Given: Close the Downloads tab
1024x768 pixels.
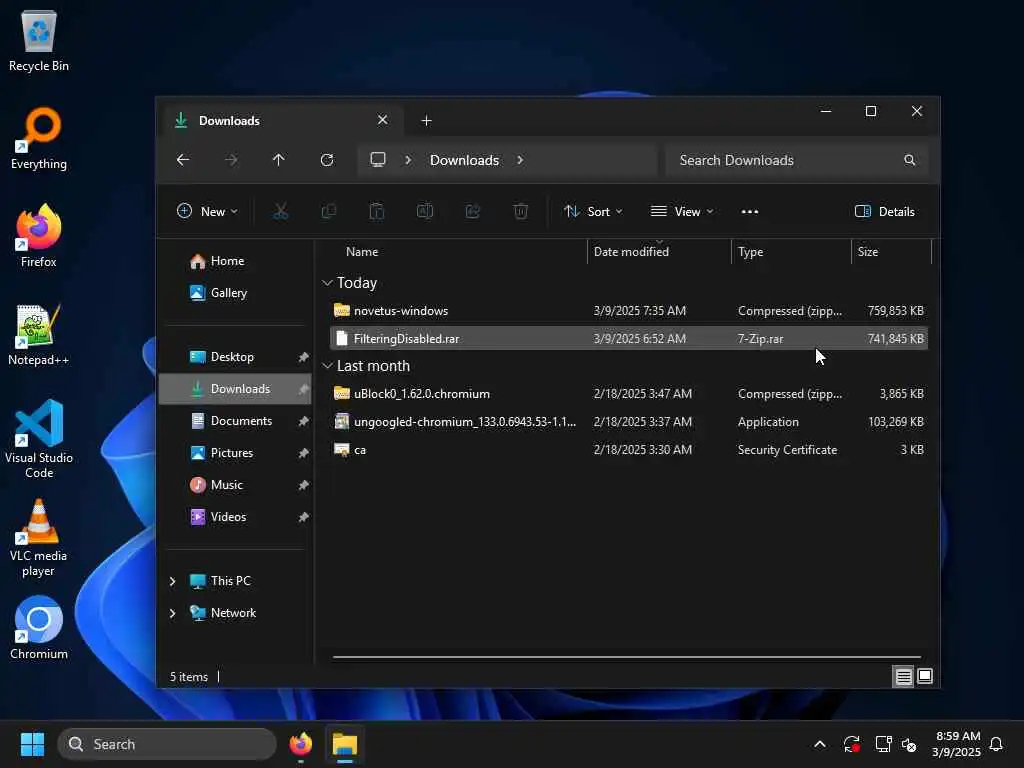Looking at the screenshot, I should (383, 120).
